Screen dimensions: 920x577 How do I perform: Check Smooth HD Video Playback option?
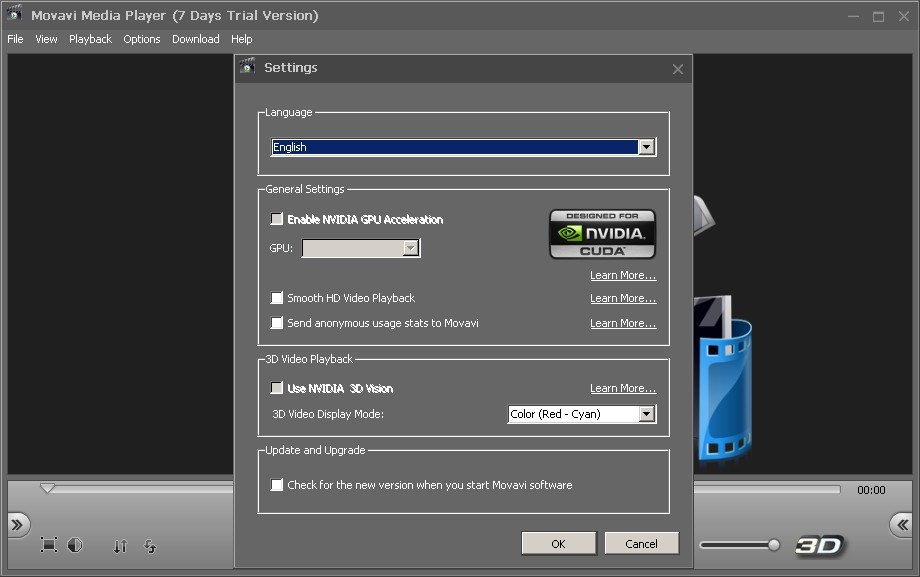coord(277,298)
